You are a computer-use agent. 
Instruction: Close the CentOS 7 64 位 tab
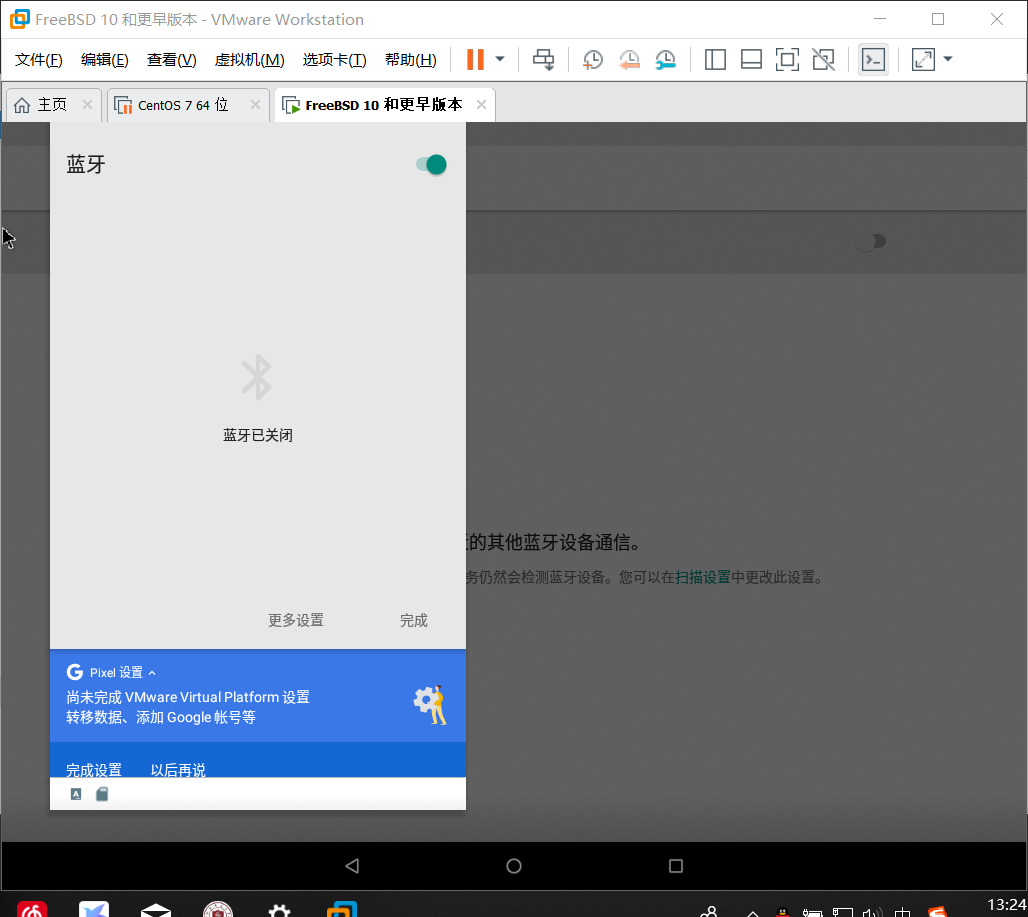coord(256,105)
